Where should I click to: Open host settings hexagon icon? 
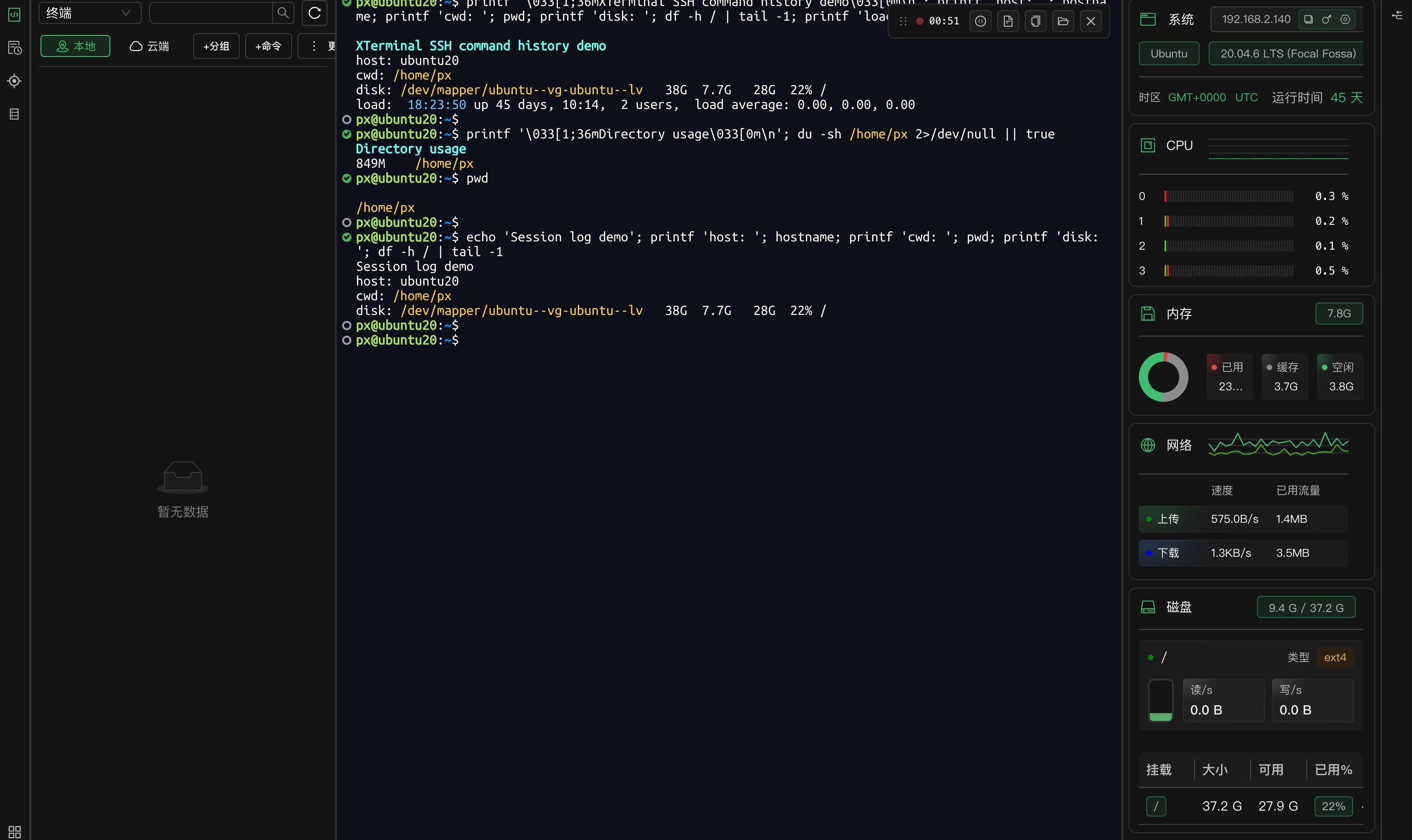pos(1346,19)
